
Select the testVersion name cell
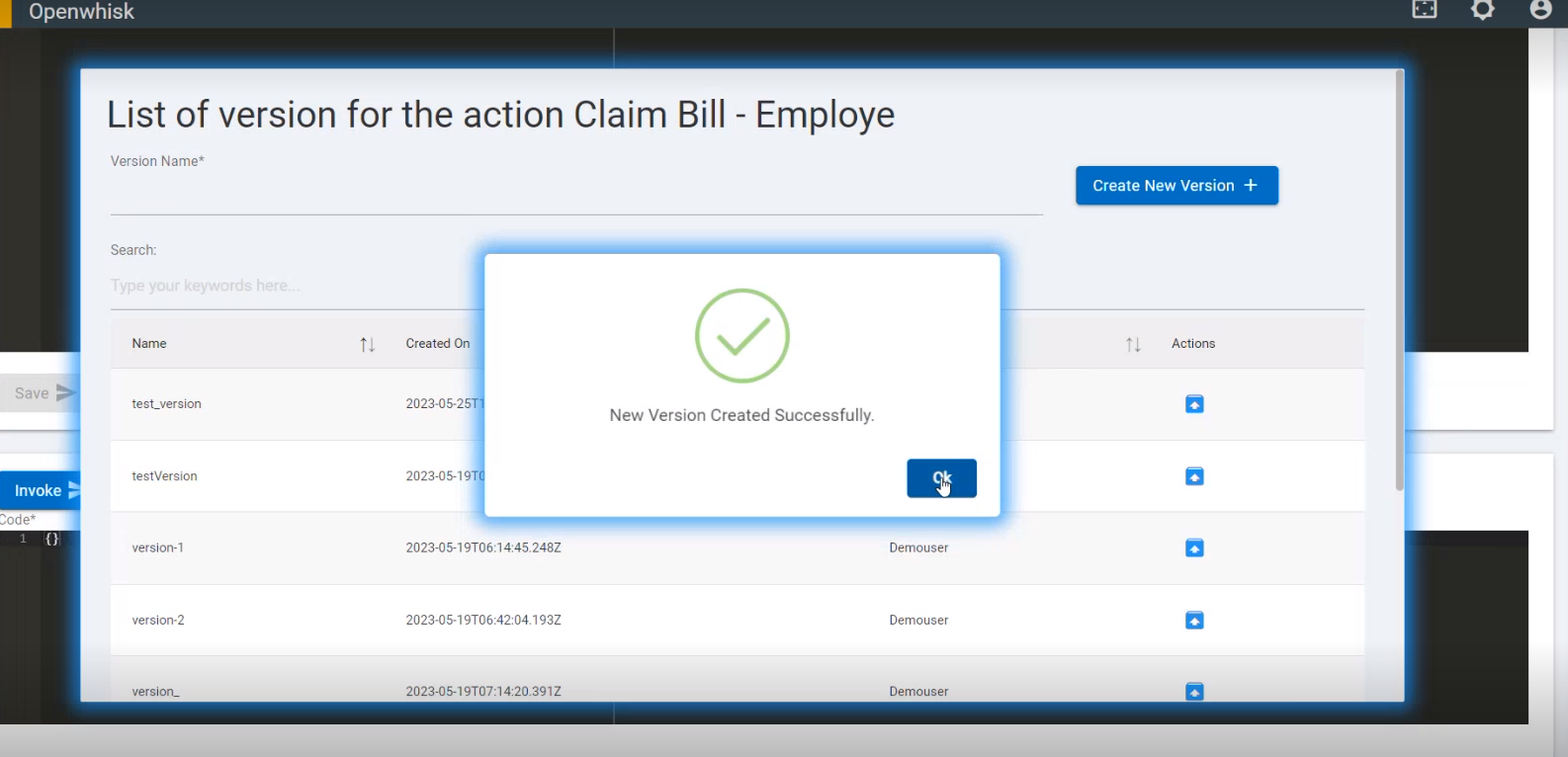pos(164,476)
